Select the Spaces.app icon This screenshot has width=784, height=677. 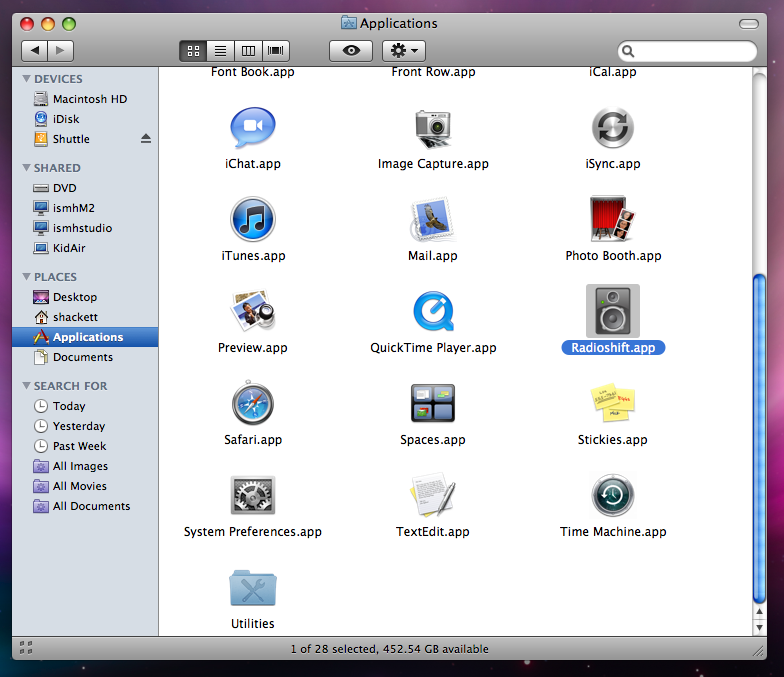[x=432, y=403]
